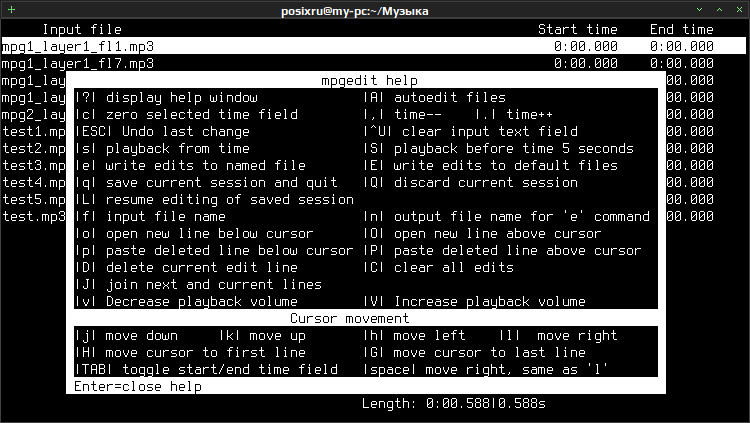Click the mpgedit help title

click(x=369, y=80)
